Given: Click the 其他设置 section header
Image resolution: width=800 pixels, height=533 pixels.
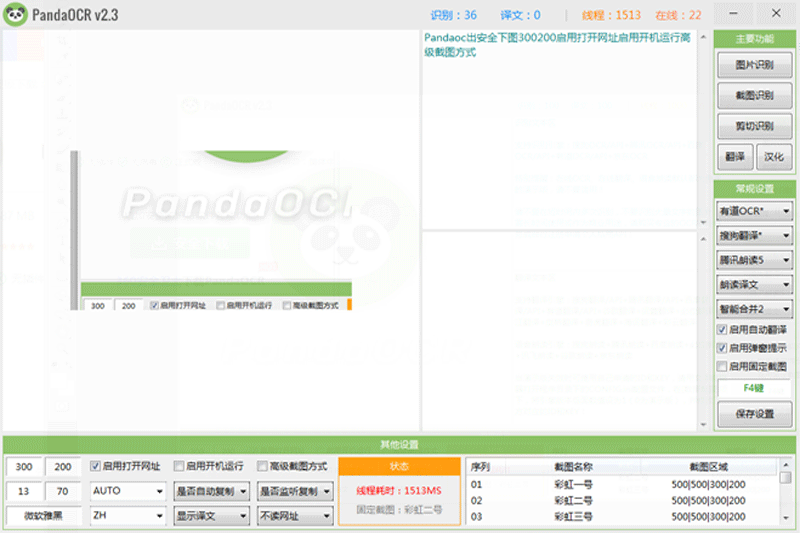Looking at the screenshot, I should click(x=399, y=445).
